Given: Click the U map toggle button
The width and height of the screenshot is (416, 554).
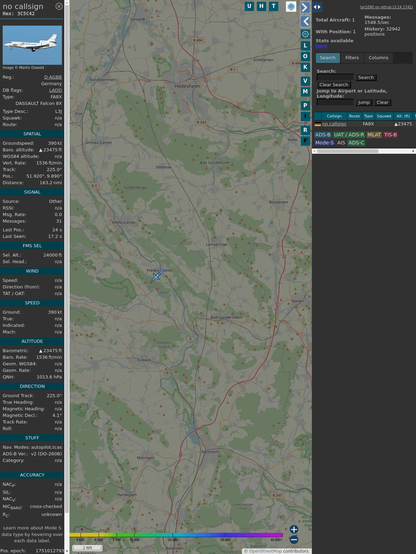Looking at the screenshot, I should (x=249, y=6).
